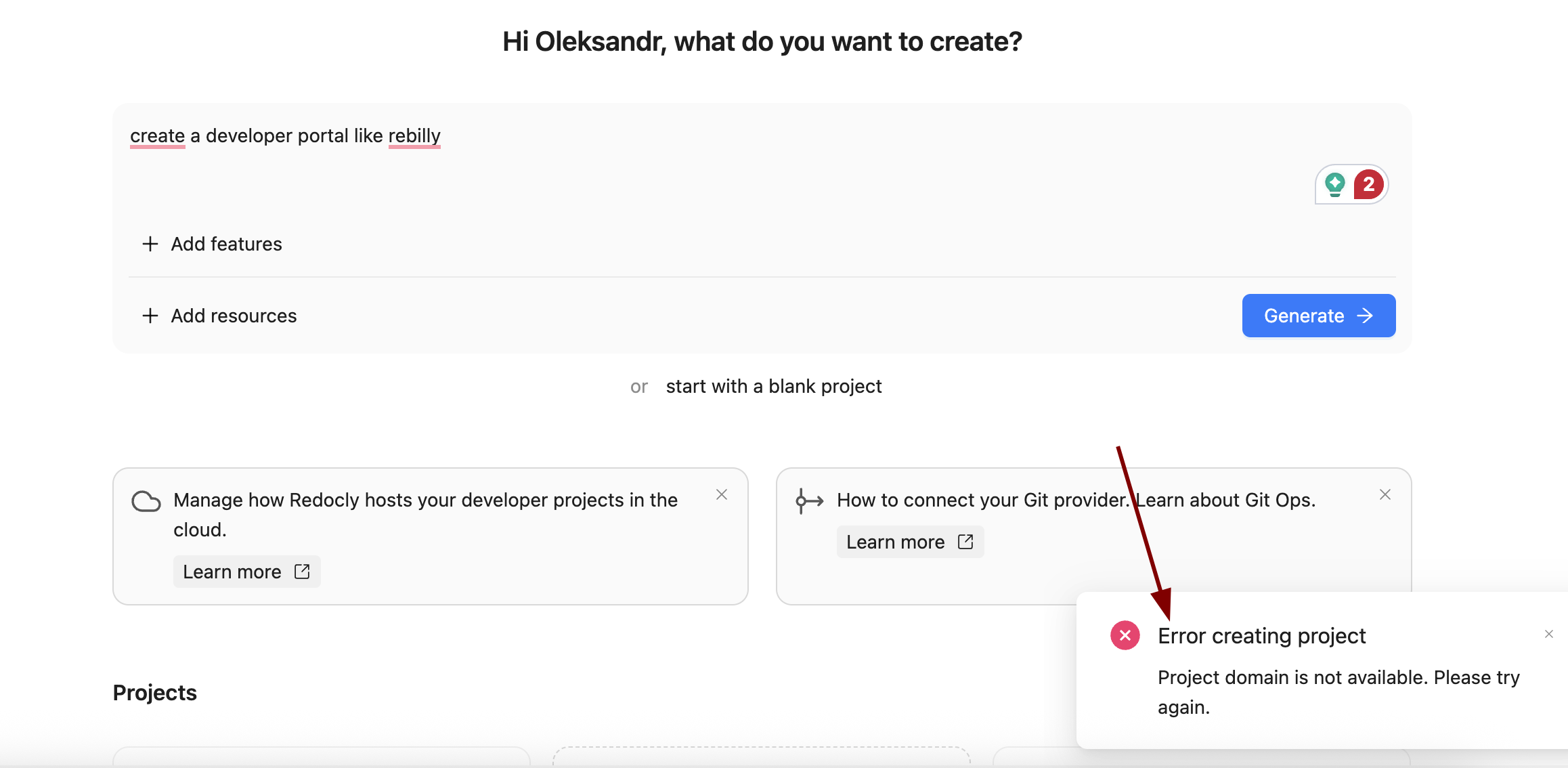This screenshot has height=768, width=1568.
Task: Dismiss the Redocly cloud hosting info card
Action: click(x=722, y=494)
